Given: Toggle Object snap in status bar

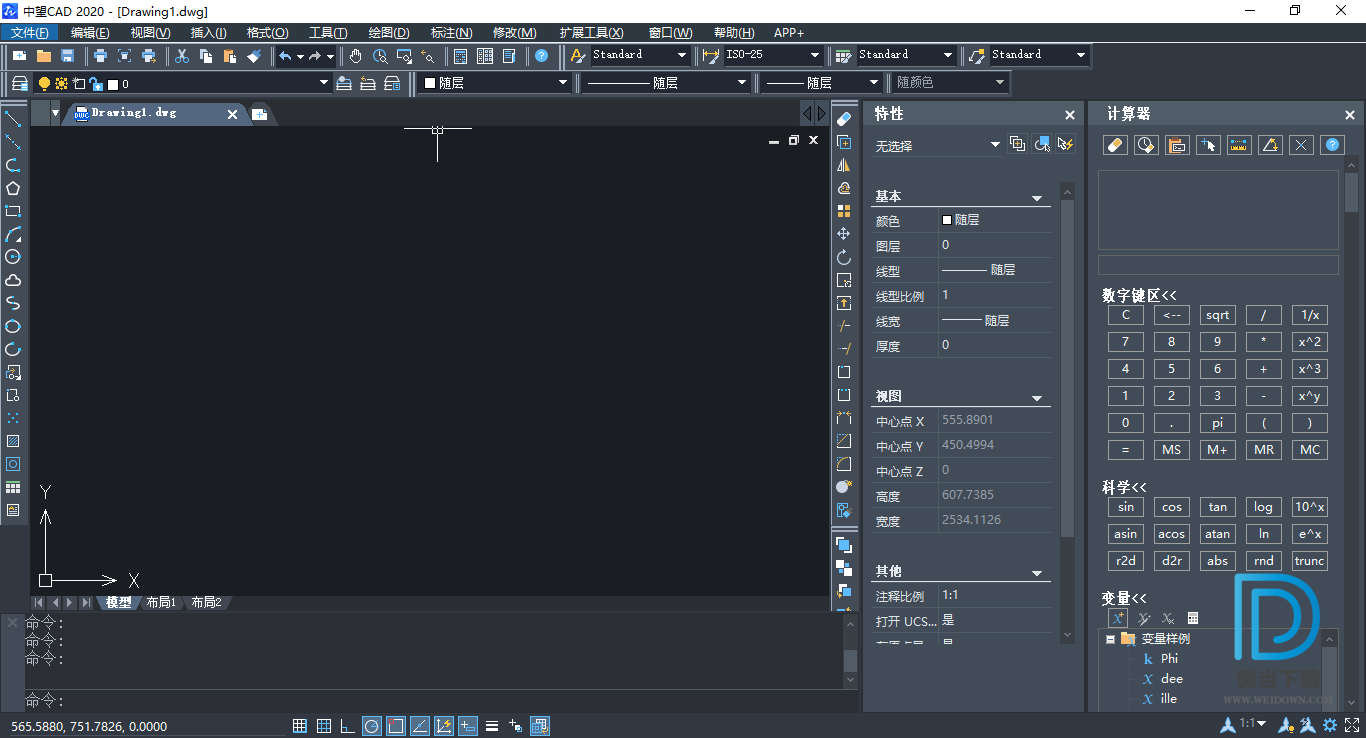Looking at the screenshot, I should [x=396, y=726].
